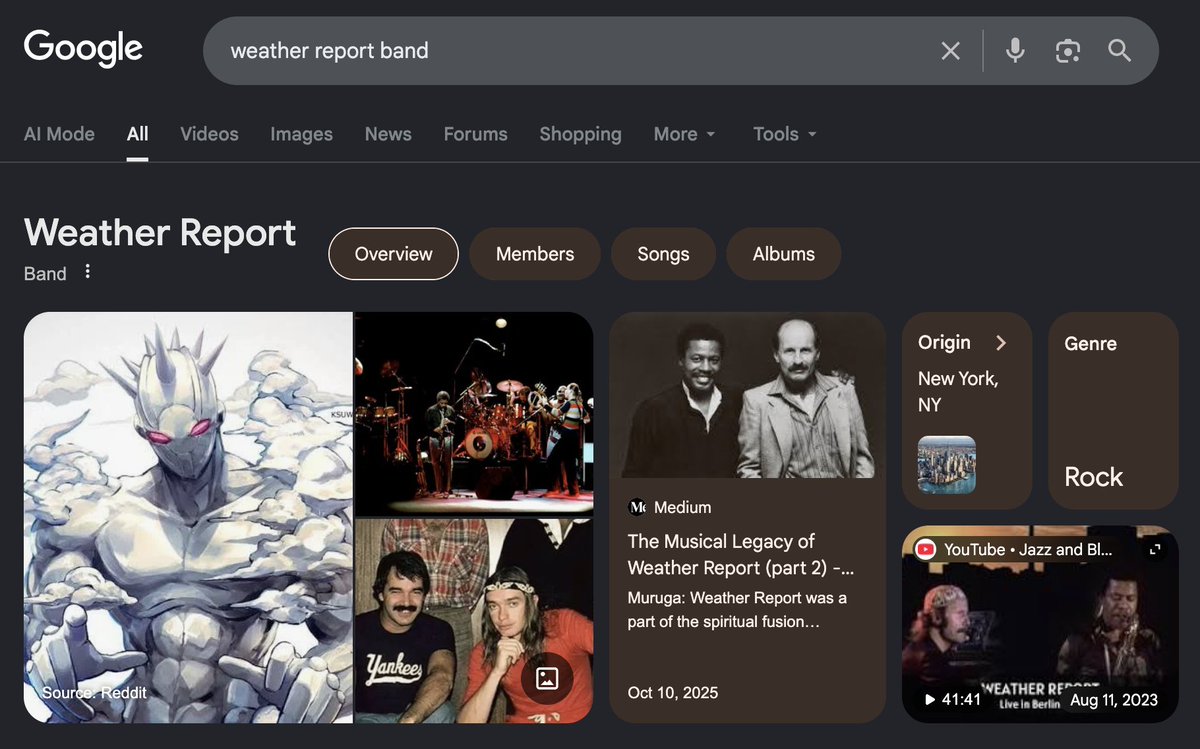The width and height of the screenshot is (1200, 749).
Task: Open the white armored figure illustration from Reddit
Action: click(x=188, y=517)
